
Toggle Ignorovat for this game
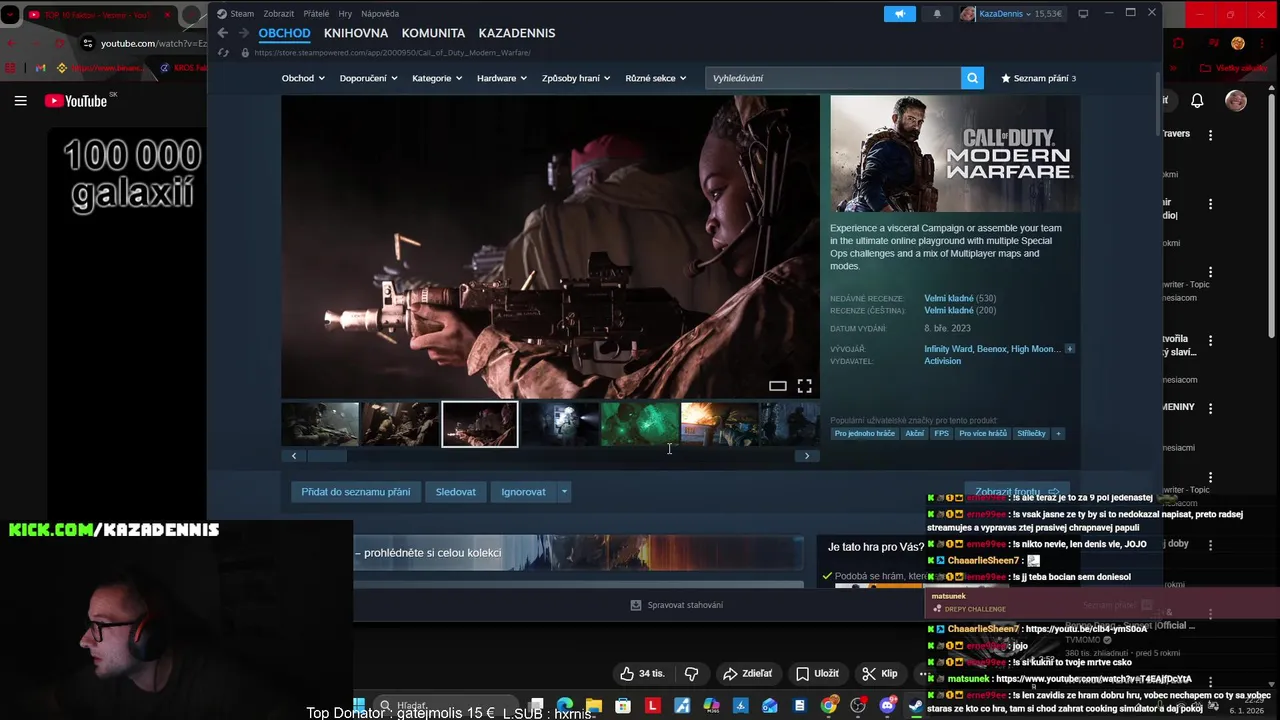click(523, 492)
